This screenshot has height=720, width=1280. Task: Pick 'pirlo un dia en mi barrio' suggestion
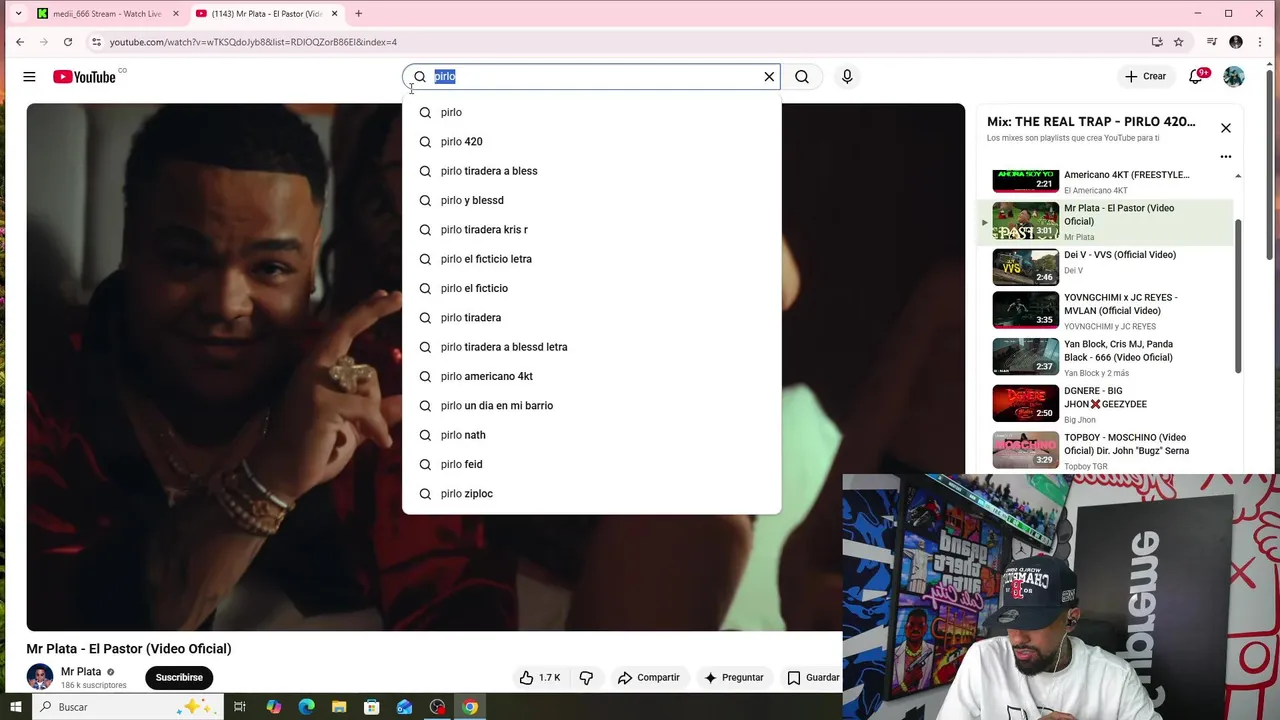(x=591, y=406)
